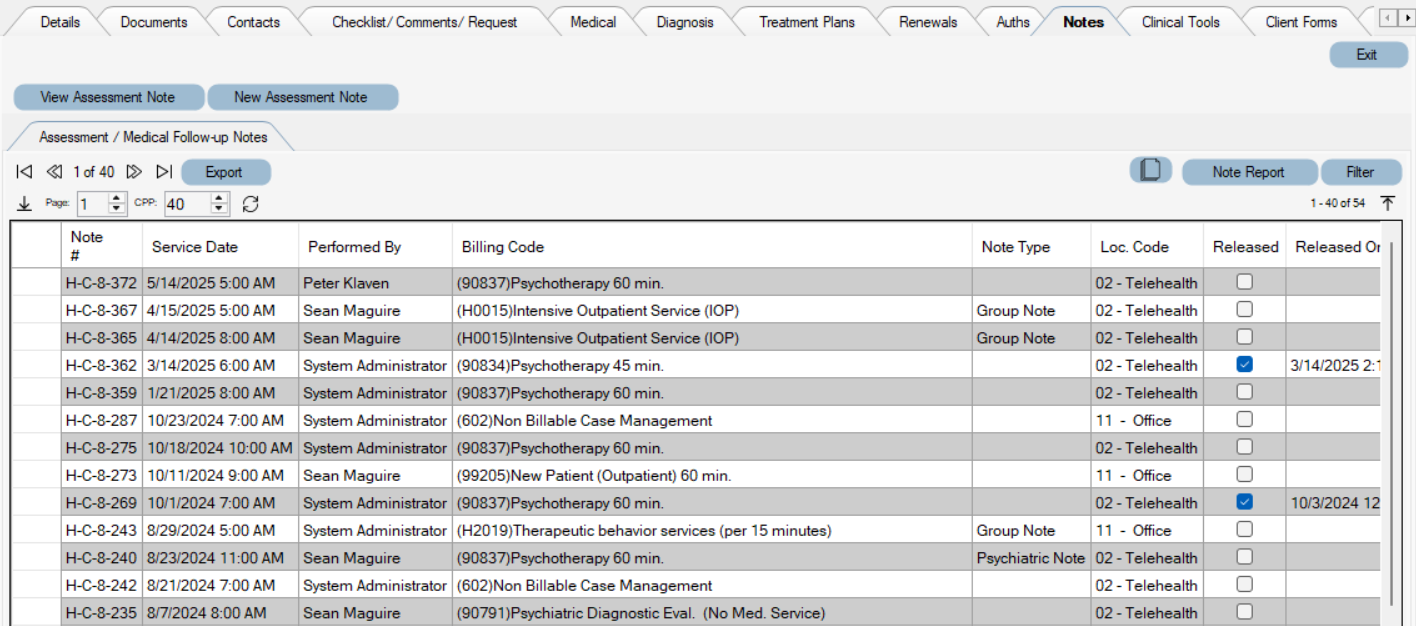Export the notes list
Screen dimensions: 1416x626
pos(225,171)
